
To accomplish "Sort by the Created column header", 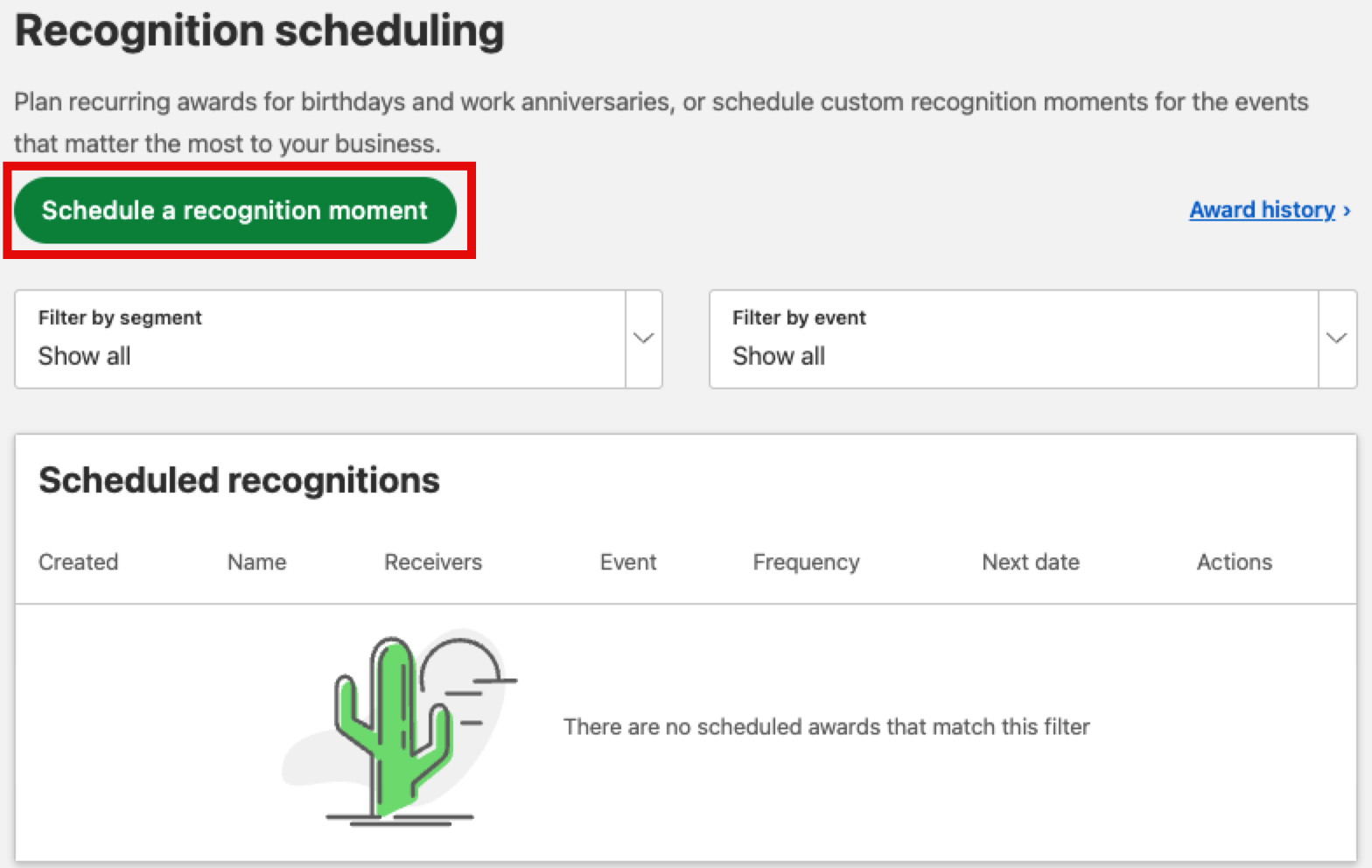I will (78, 562).
